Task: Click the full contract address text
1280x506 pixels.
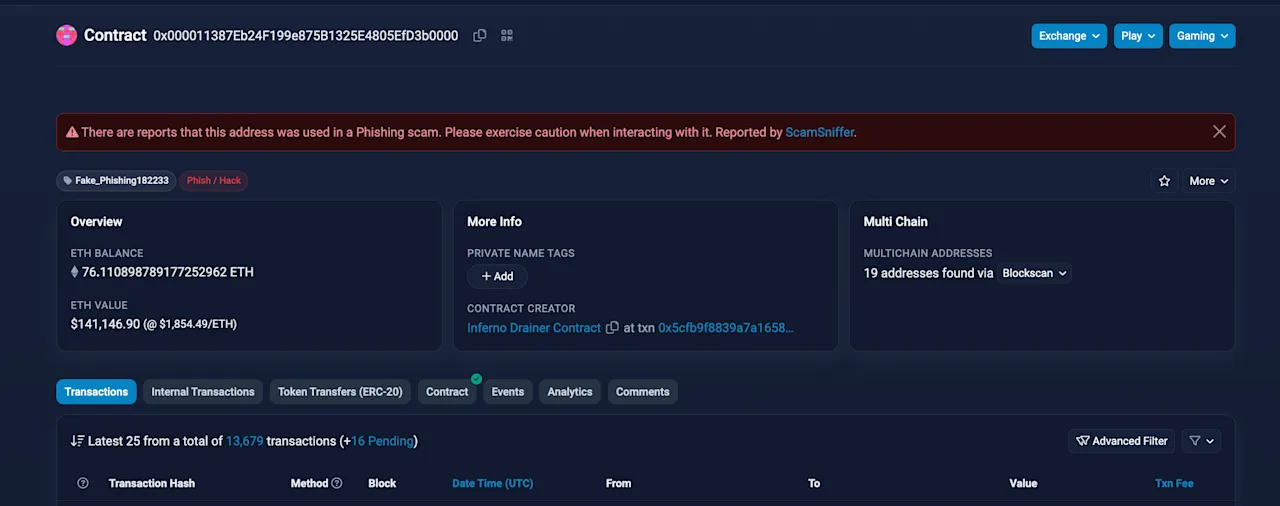Action: pos(306,35)
